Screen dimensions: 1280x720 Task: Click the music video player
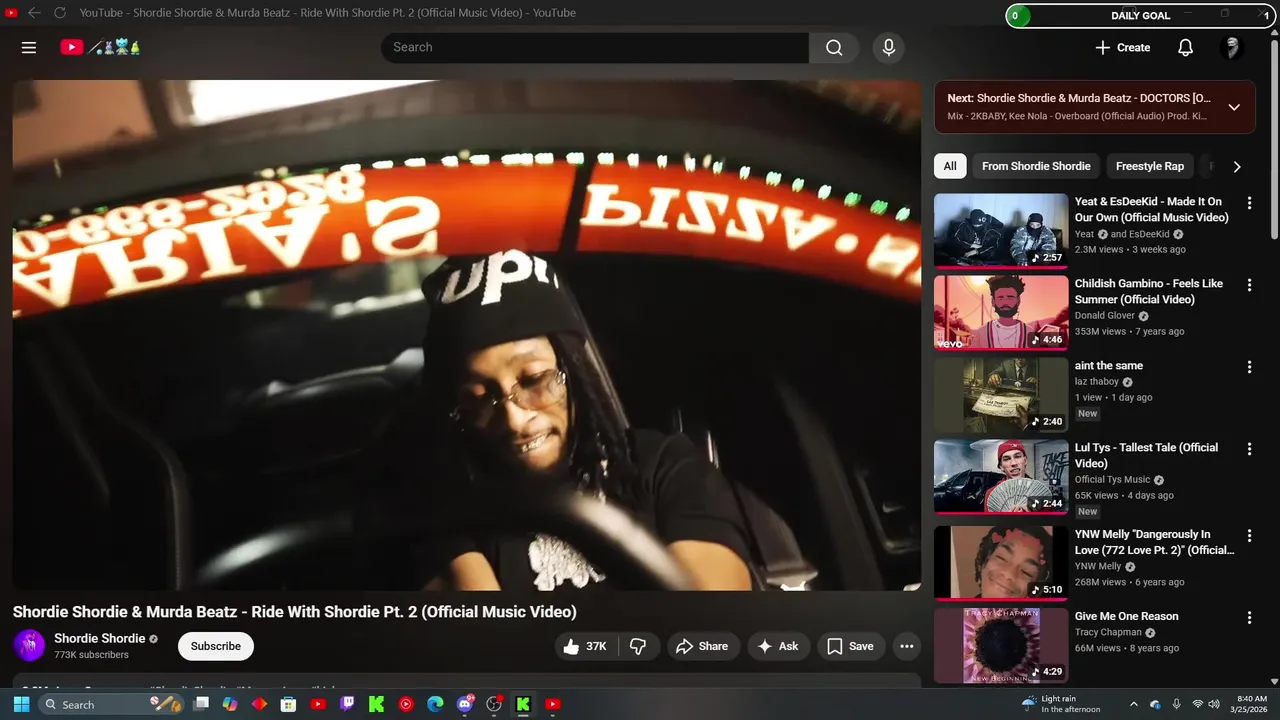[x=467, y=335]
